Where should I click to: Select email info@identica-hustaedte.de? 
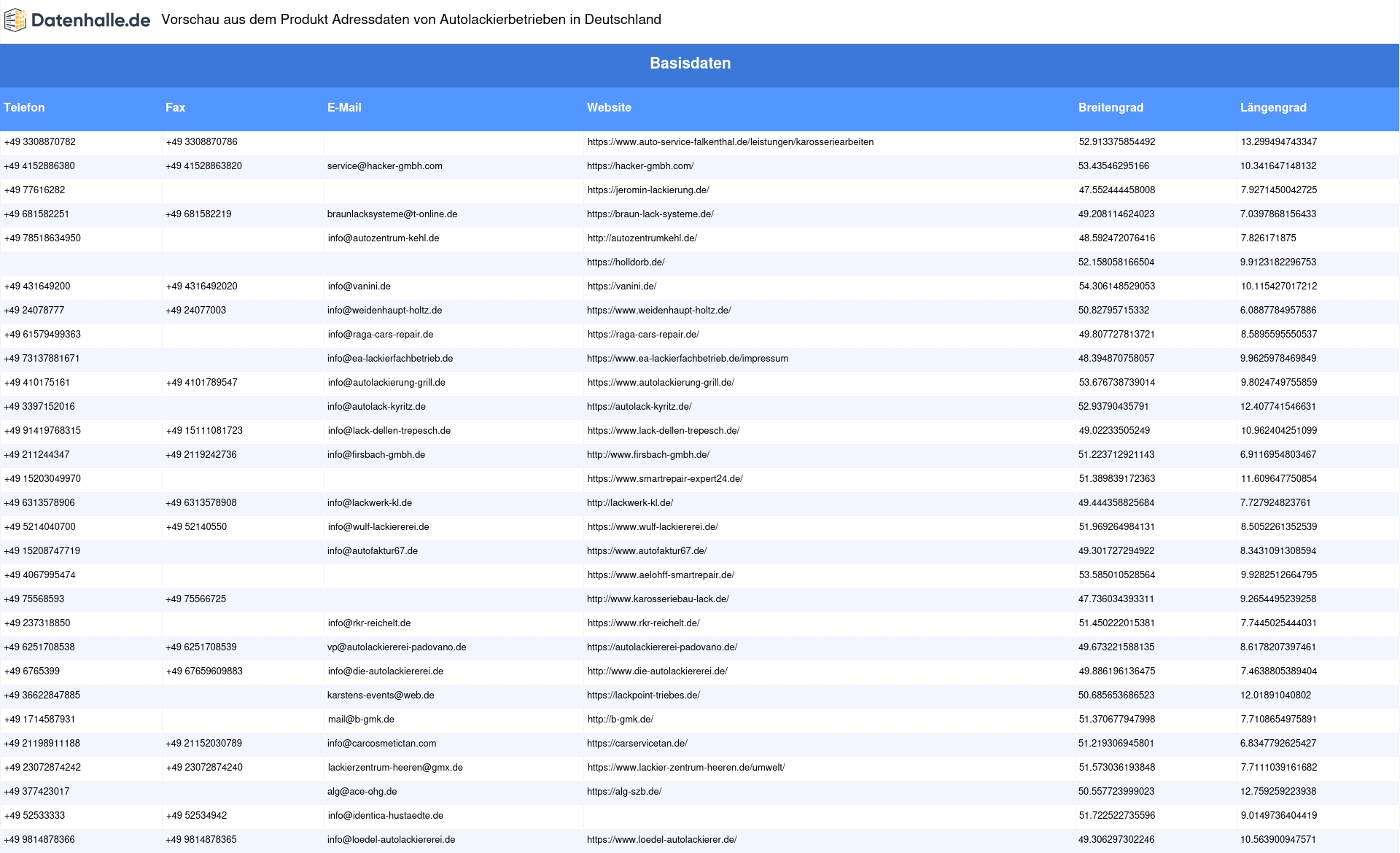coord(386,816)
